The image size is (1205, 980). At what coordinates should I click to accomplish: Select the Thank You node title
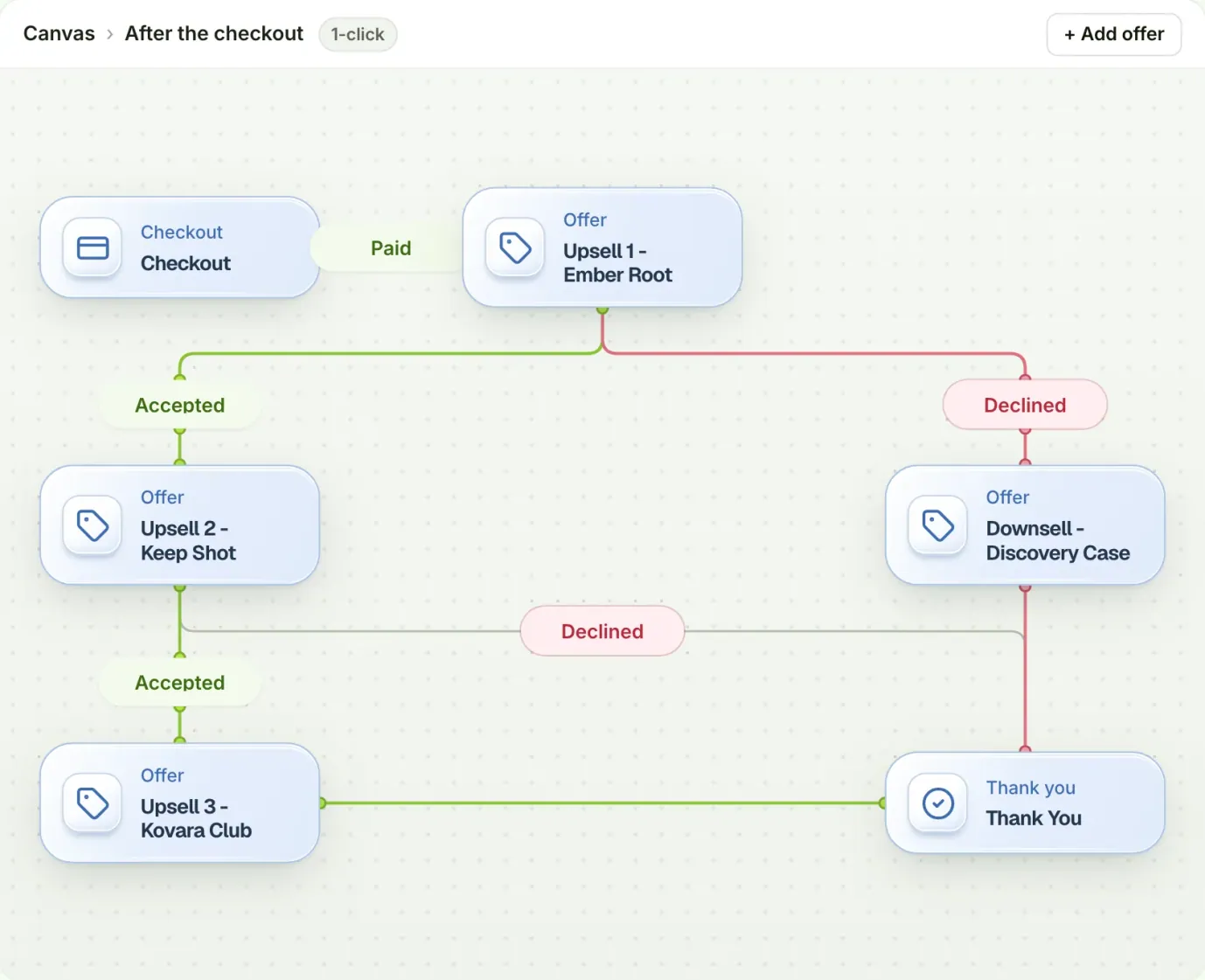click(x=1034, y=818)
